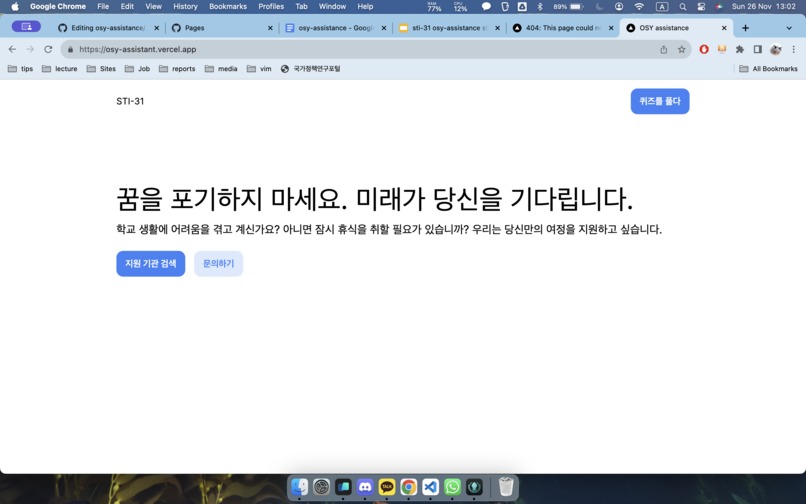Toggle the Chrome side panel icon
The height and width of the screenshot is (504, 806).
(758, 49)
